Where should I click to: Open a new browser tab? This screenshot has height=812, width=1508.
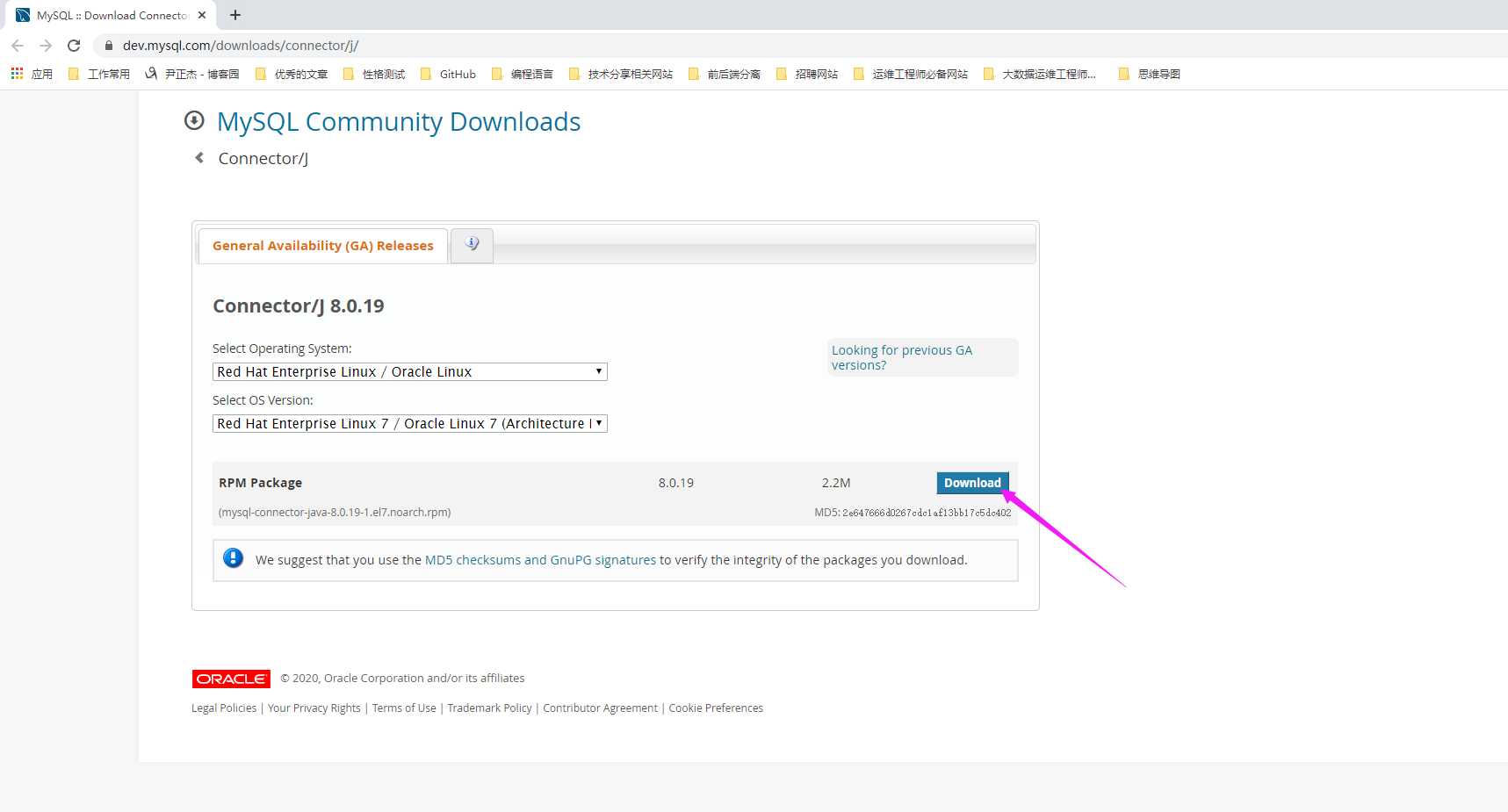tap(235, 15)
